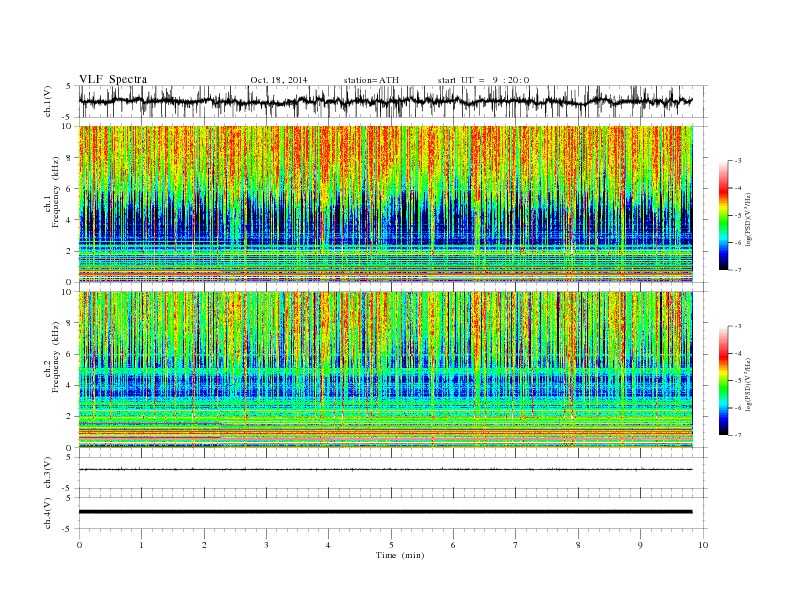Click the thick ch.4 voltage trace
792x612 pixels.
coord(385,512)
